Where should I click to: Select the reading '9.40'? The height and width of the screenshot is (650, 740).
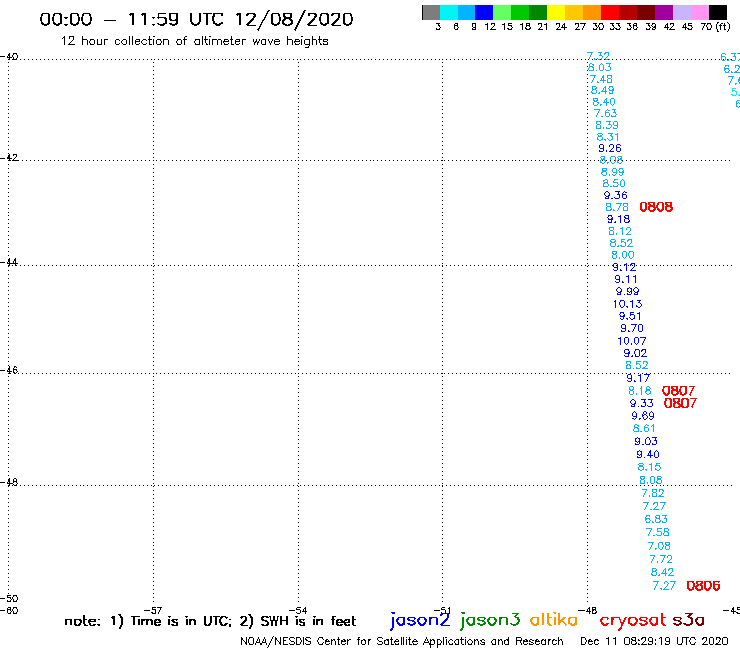[x=648, y=455]
